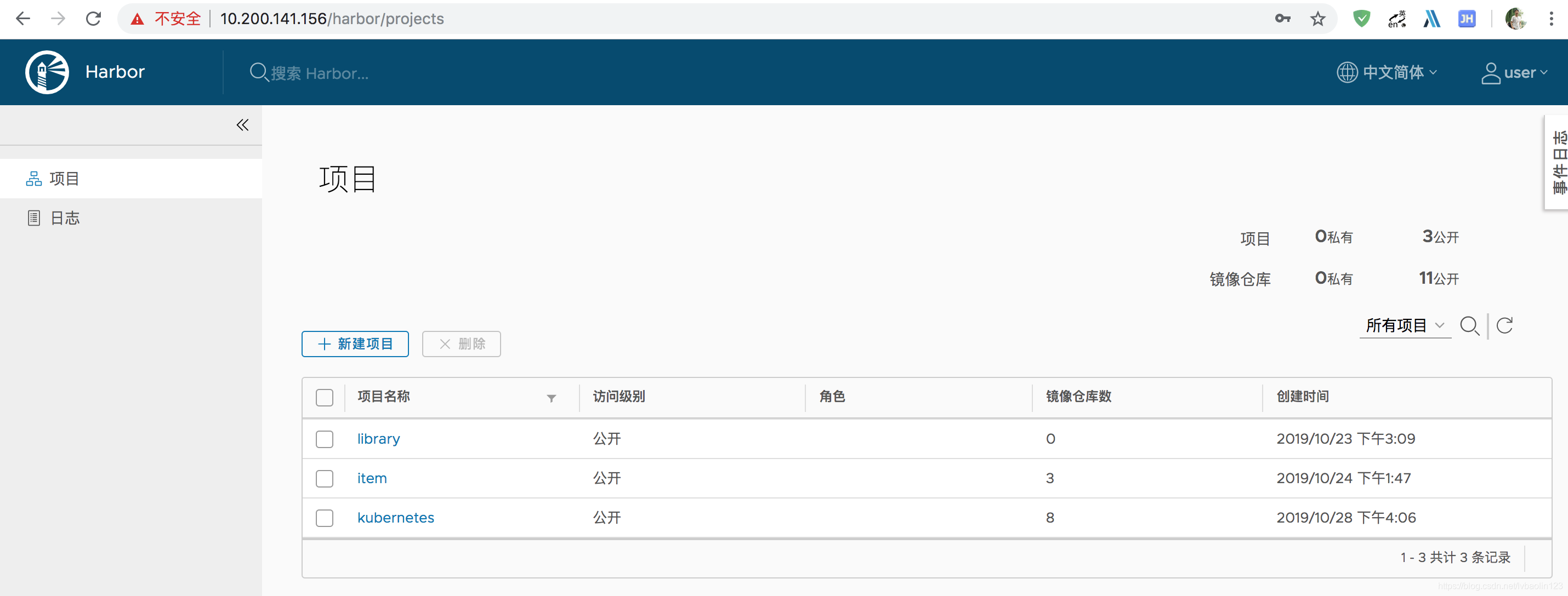Open the item project link

pyautogui.click(x=371, y=479)
